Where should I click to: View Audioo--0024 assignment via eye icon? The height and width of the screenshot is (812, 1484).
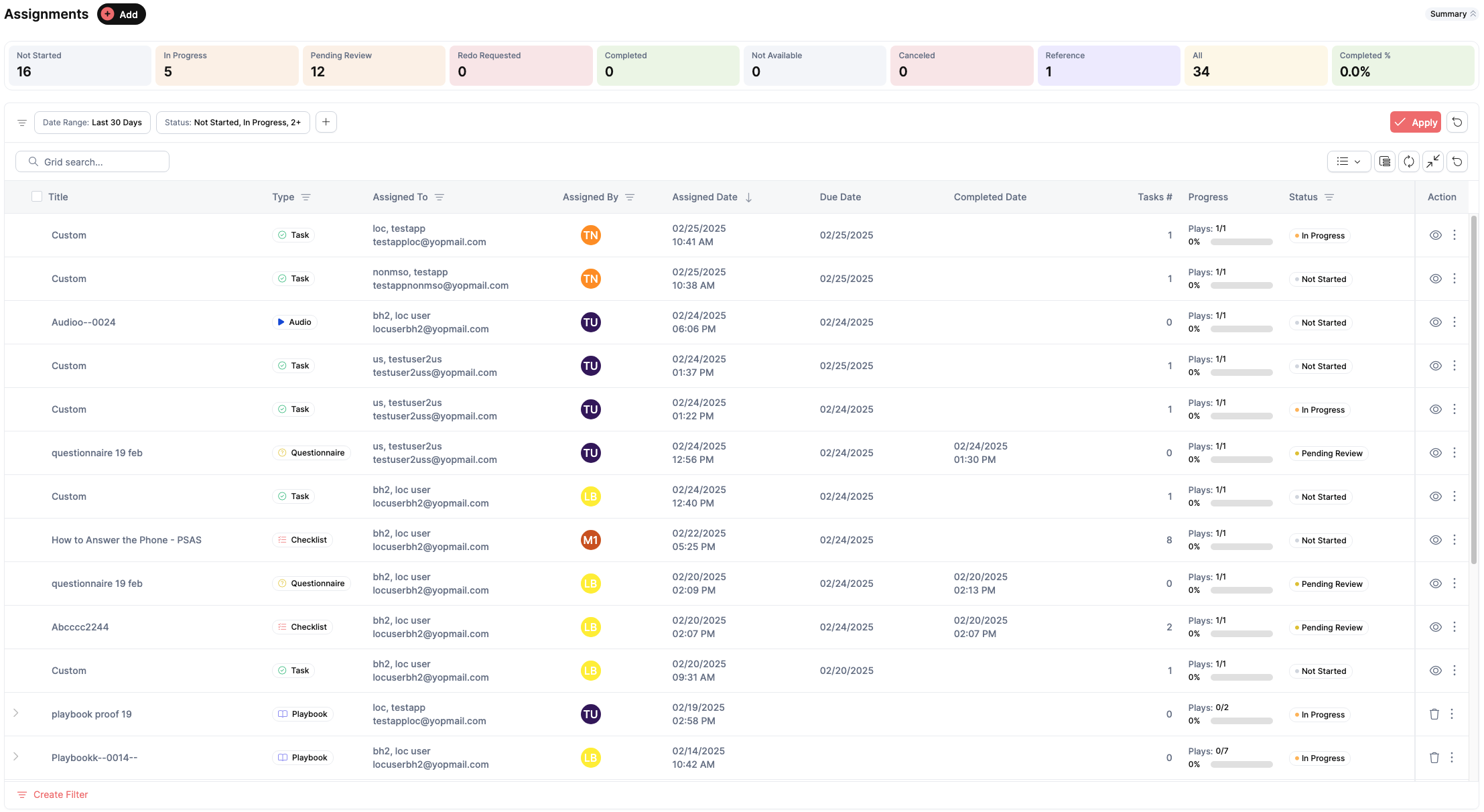(x=1435, y=322)
